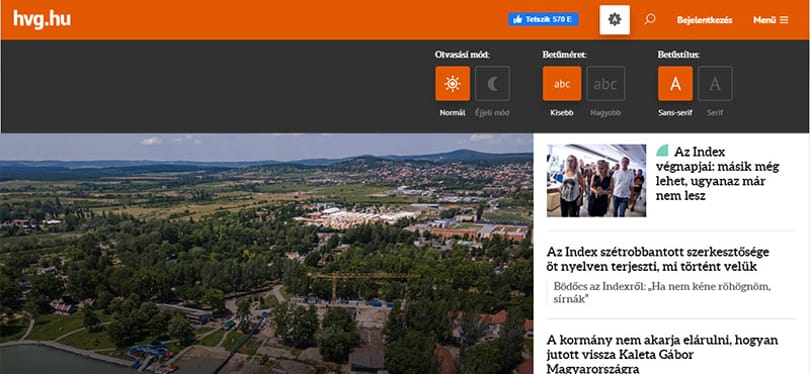Viewport: 810px width, 374px height.
Task: Open 'A kormány nem akarja elárulni' article
Action: 662,354
